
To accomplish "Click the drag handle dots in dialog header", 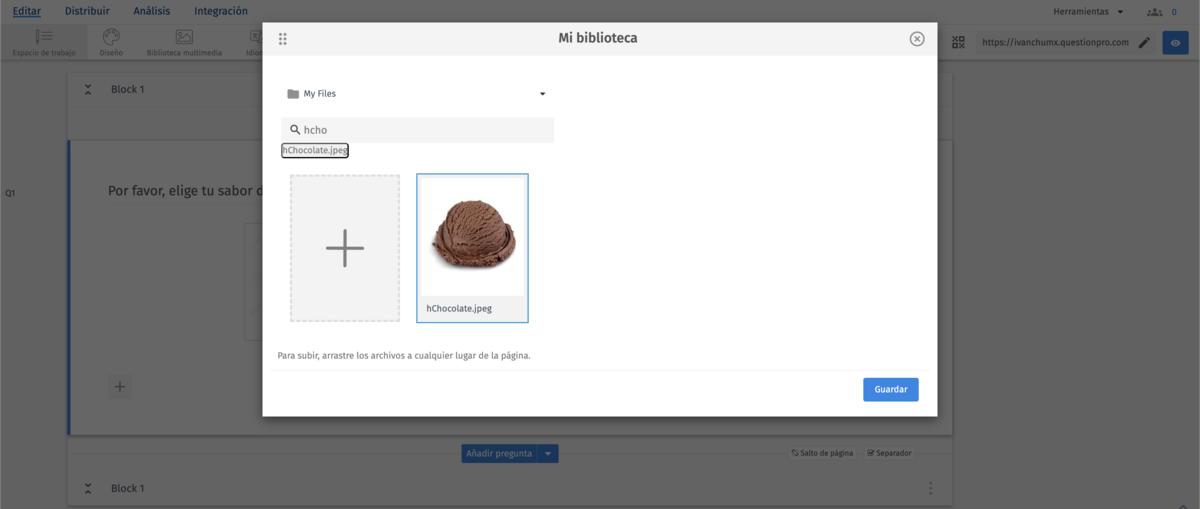I will click(283, 39).
